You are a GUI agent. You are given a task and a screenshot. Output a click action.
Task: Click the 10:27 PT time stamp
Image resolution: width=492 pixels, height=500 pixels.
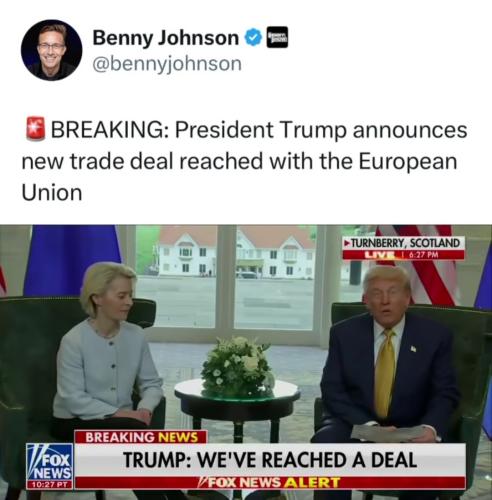pos(50,485)
